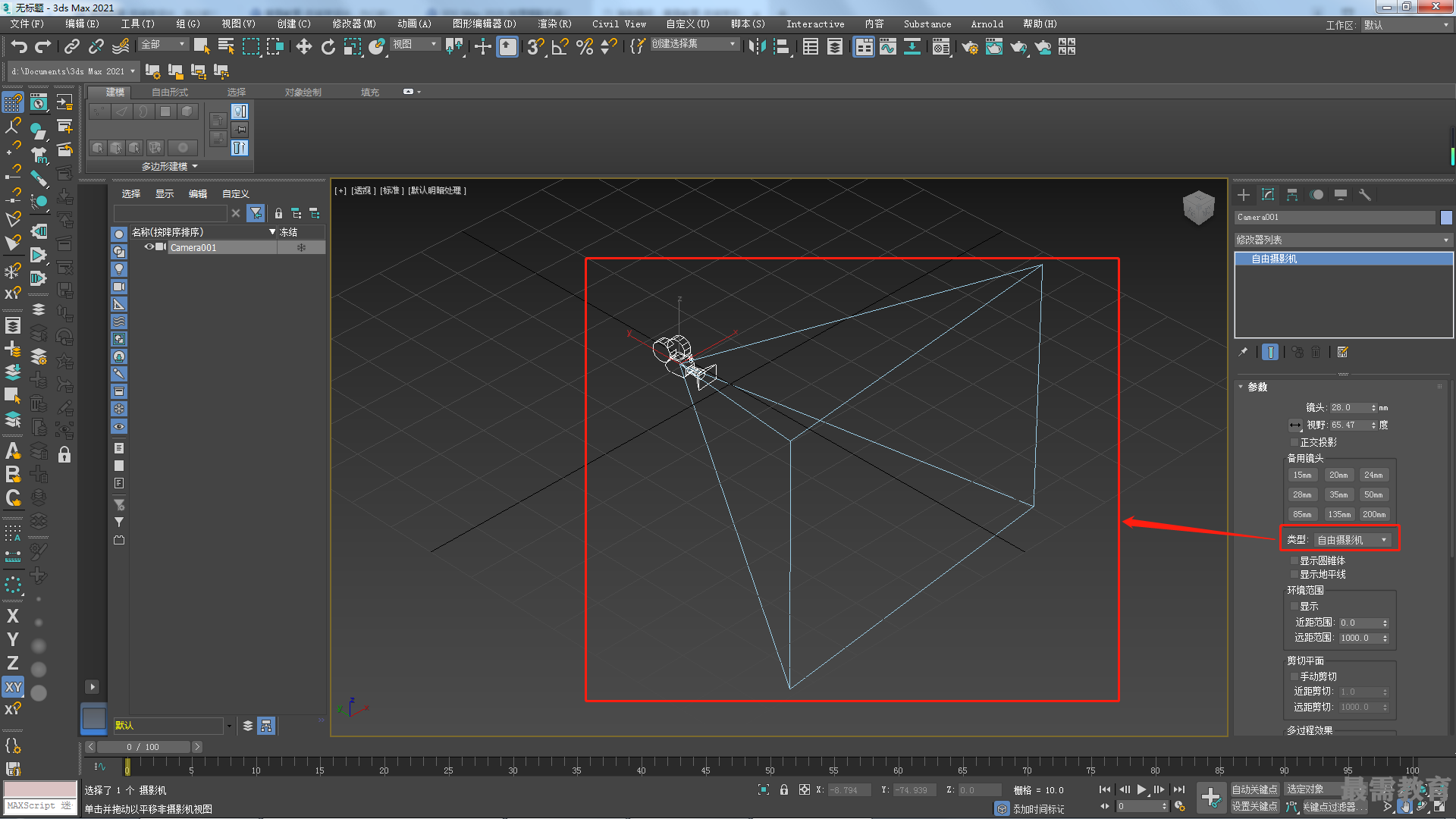Open the Arnold menu

pos(987,24)
